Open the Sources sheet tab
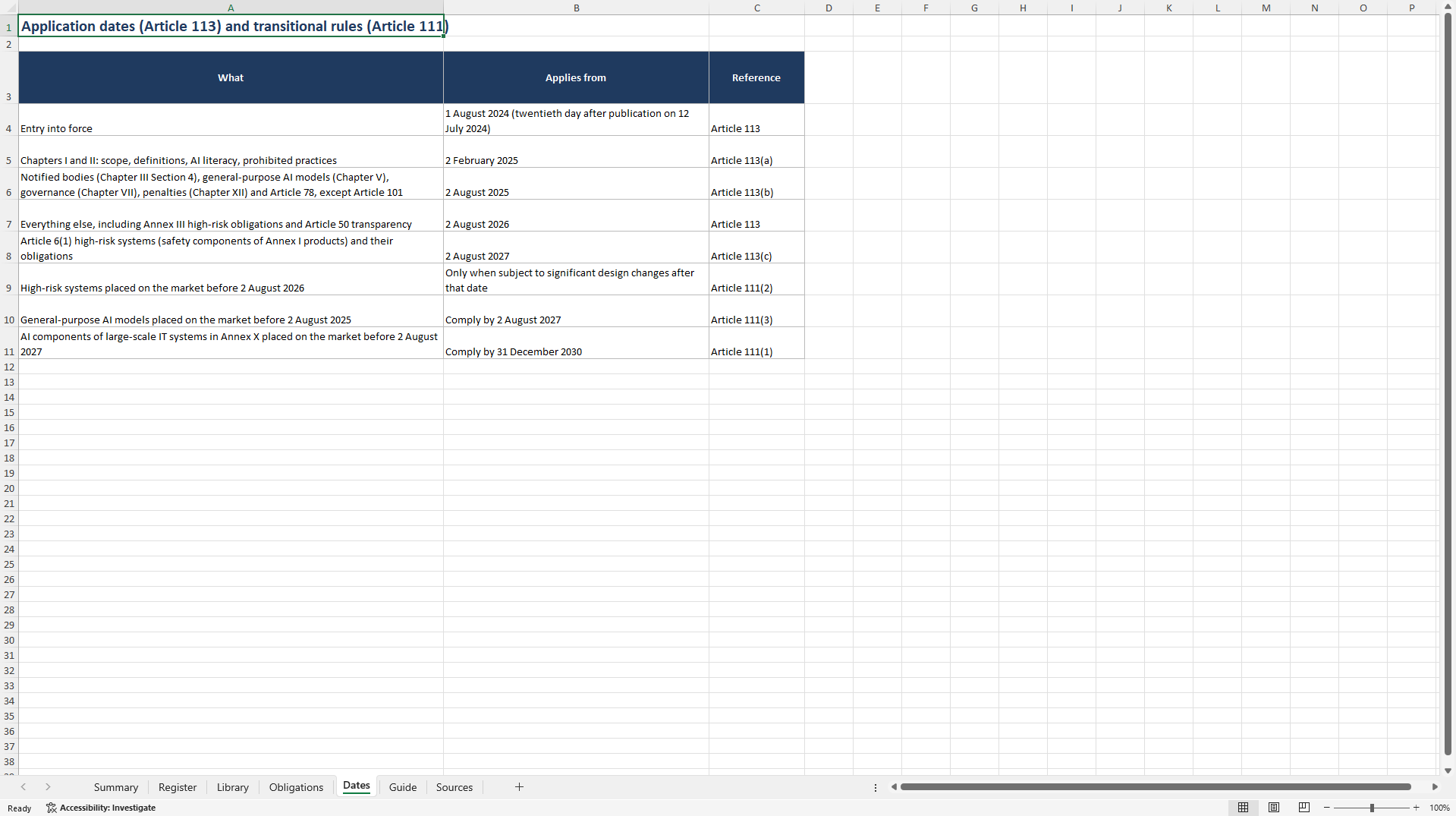 click(454, 787)
